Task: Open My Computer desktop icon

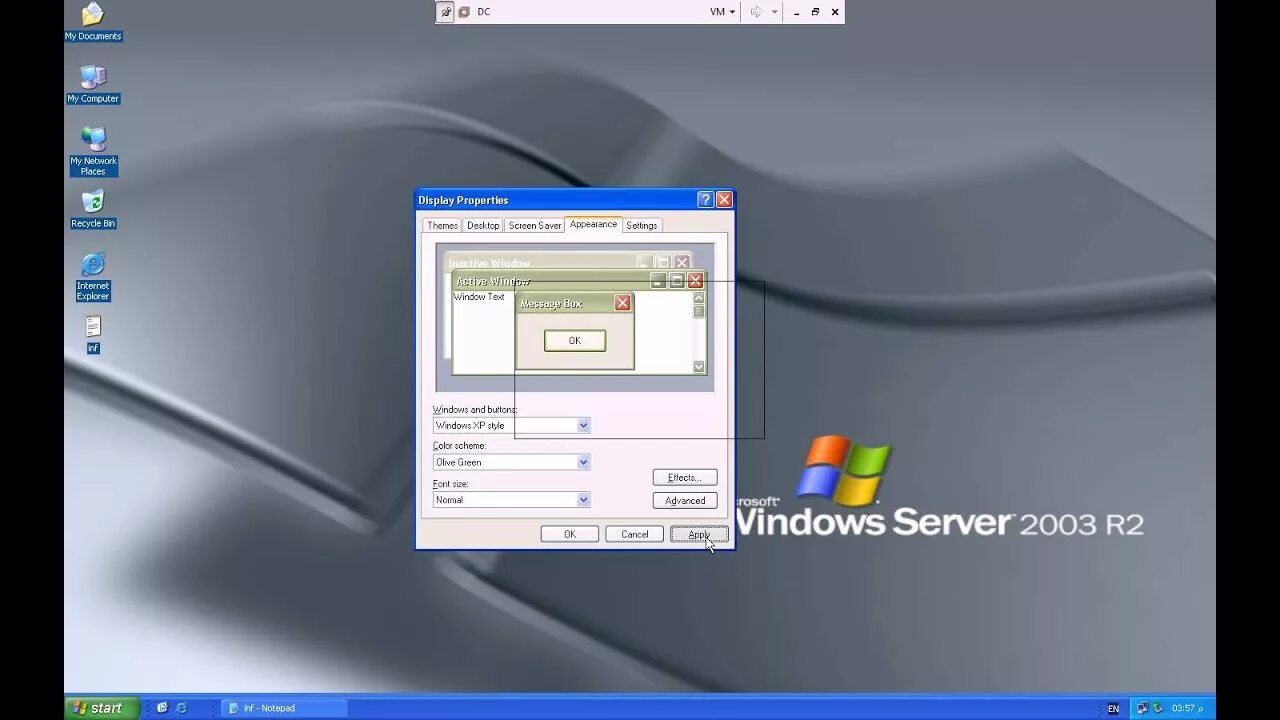Action: tap(93, 84)
